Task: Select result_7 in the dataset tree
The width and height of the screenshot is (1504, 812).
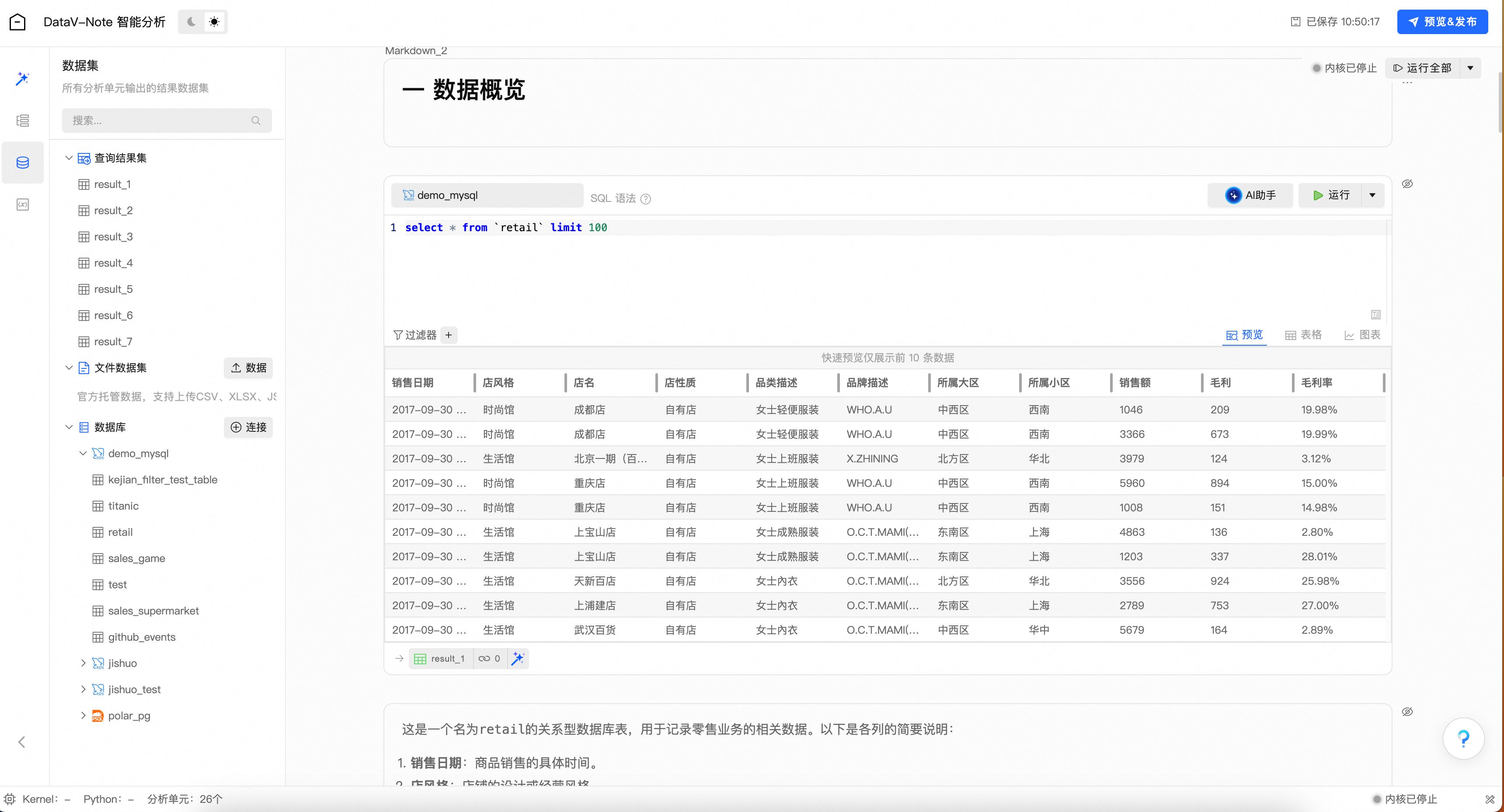Action: (113, 342)
